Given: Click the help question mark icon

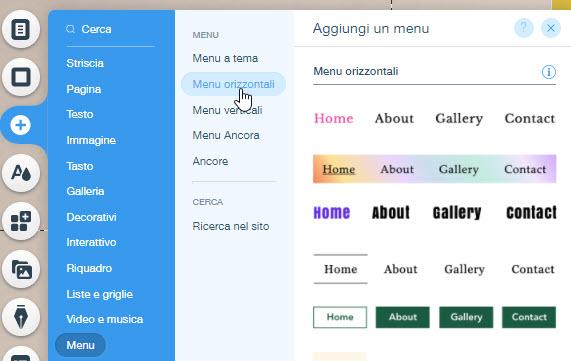Looking at the screenshot, I should pos(524,28).
